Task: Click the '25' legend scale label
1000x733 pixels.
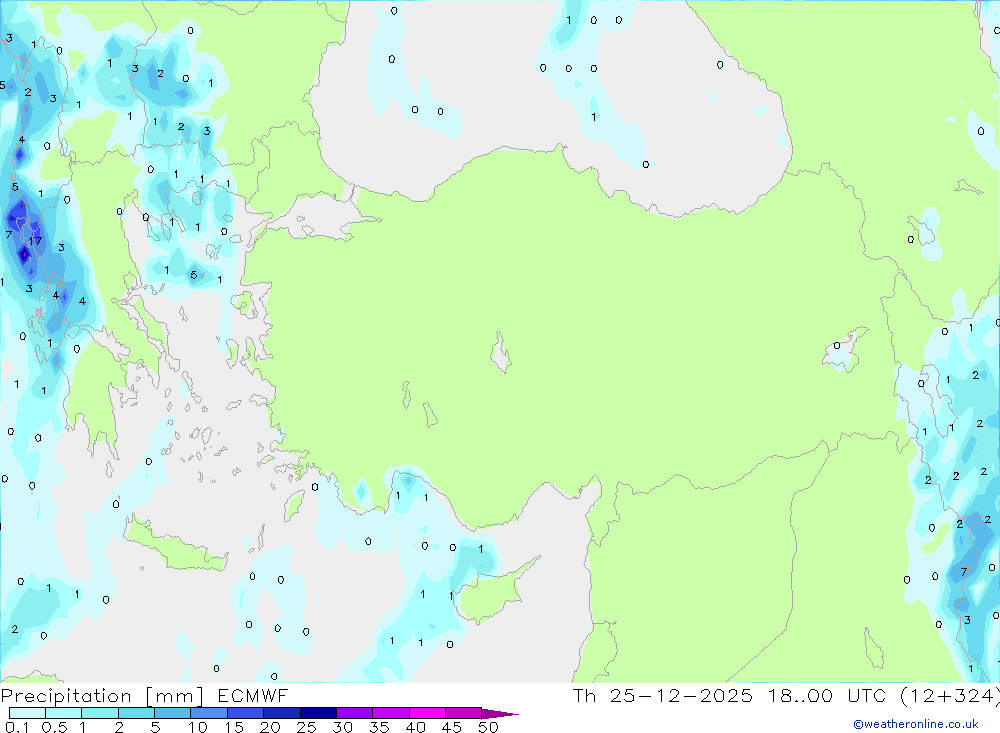Action: point(306,727)
